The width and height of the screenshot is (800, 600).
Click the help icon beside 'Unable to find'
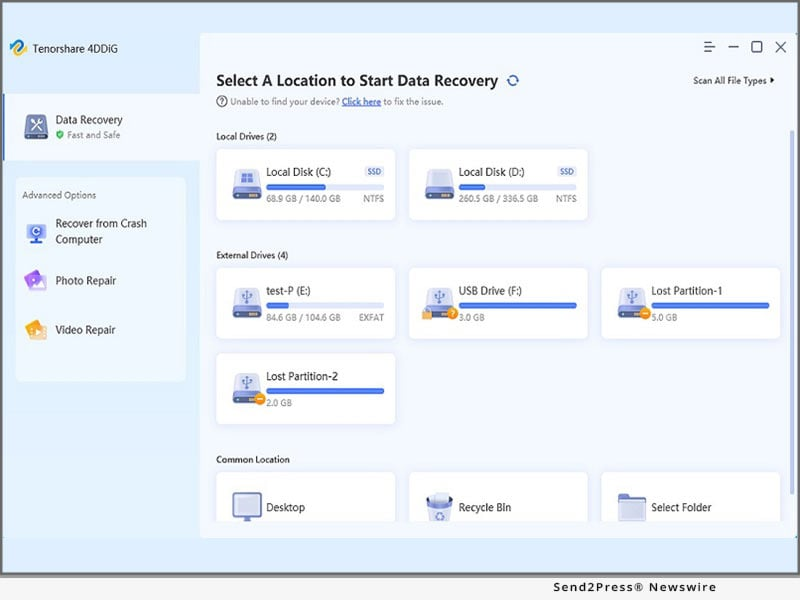tap(221, 102)
